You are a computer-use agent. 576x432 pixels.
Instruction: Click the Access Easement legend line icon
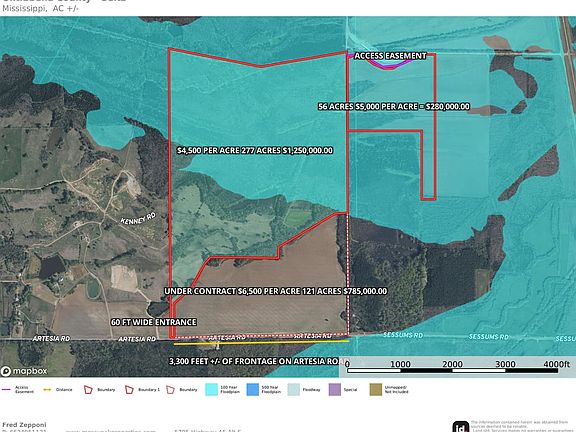pos(6,389)
